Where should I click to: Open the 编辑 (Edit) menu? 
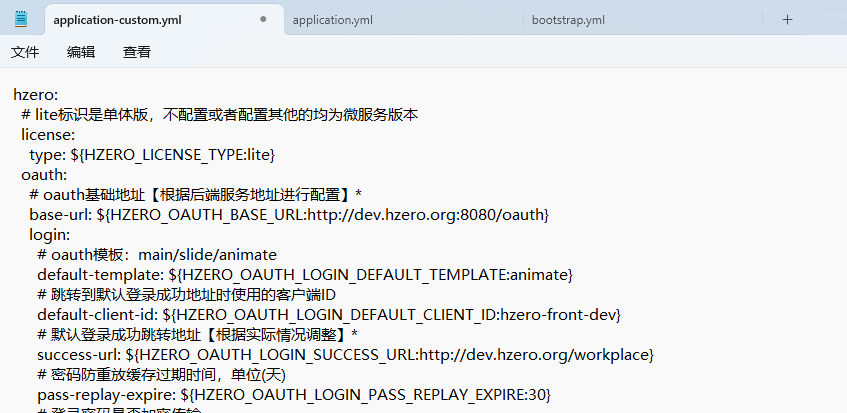click(x=81, y=52)
